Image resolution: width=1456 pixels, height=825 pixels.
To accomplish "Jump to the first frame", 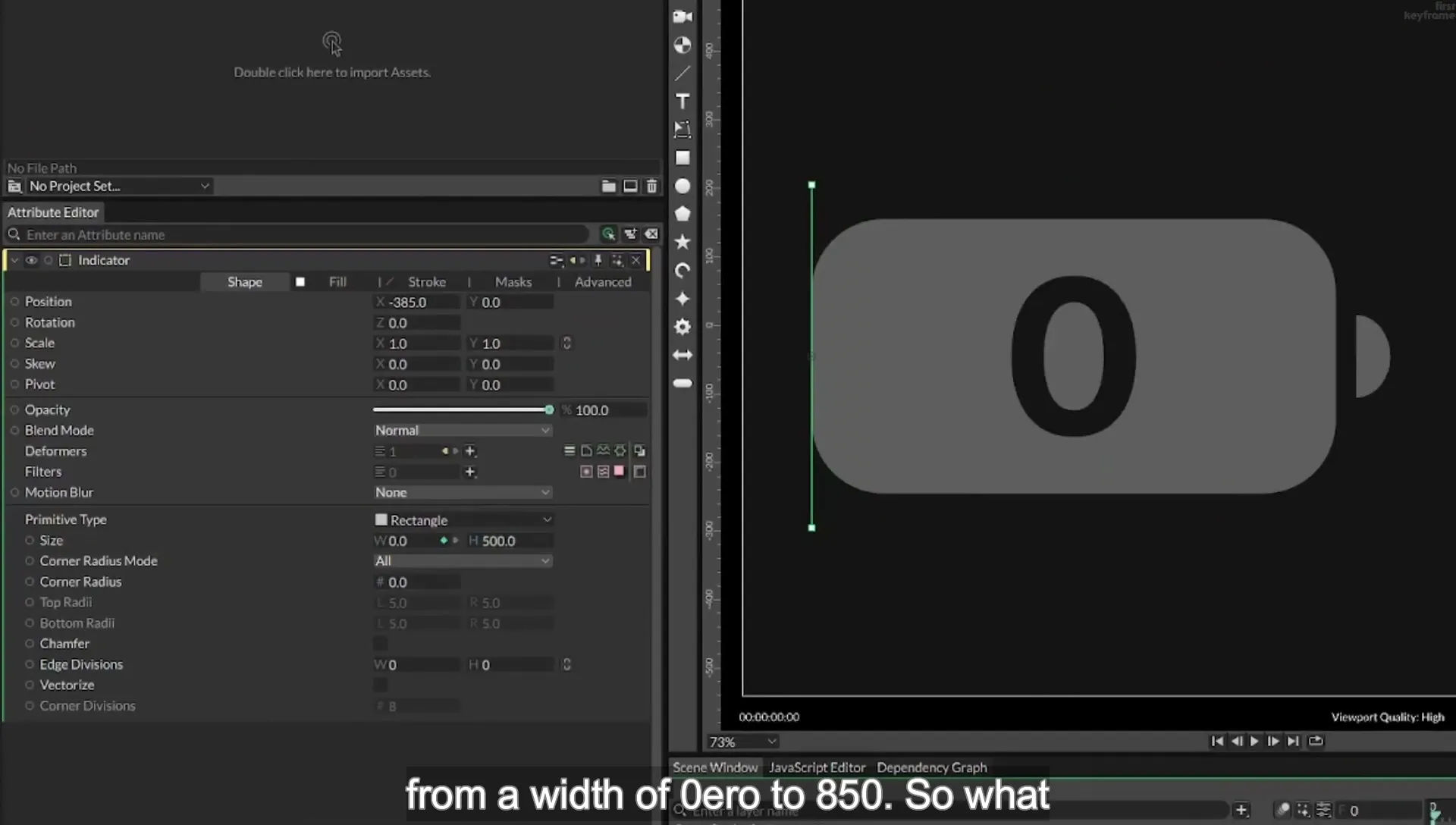I will click(1216, 741).
